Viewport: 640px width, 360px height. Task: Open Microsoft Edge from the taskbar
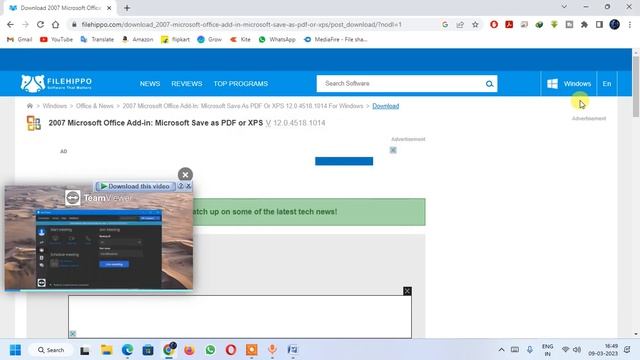tap(127, 350)
